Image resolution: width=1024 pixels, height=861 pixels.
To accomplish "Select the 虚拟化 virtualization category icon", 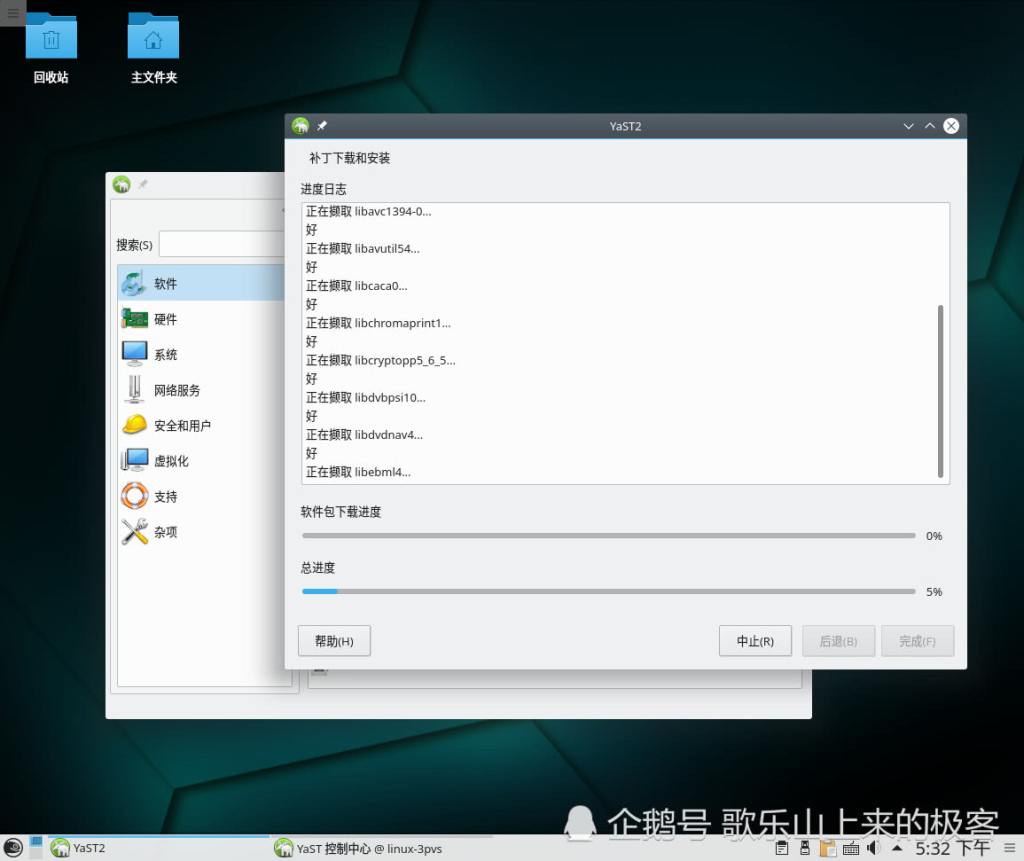I will click(x=135, y=461).
